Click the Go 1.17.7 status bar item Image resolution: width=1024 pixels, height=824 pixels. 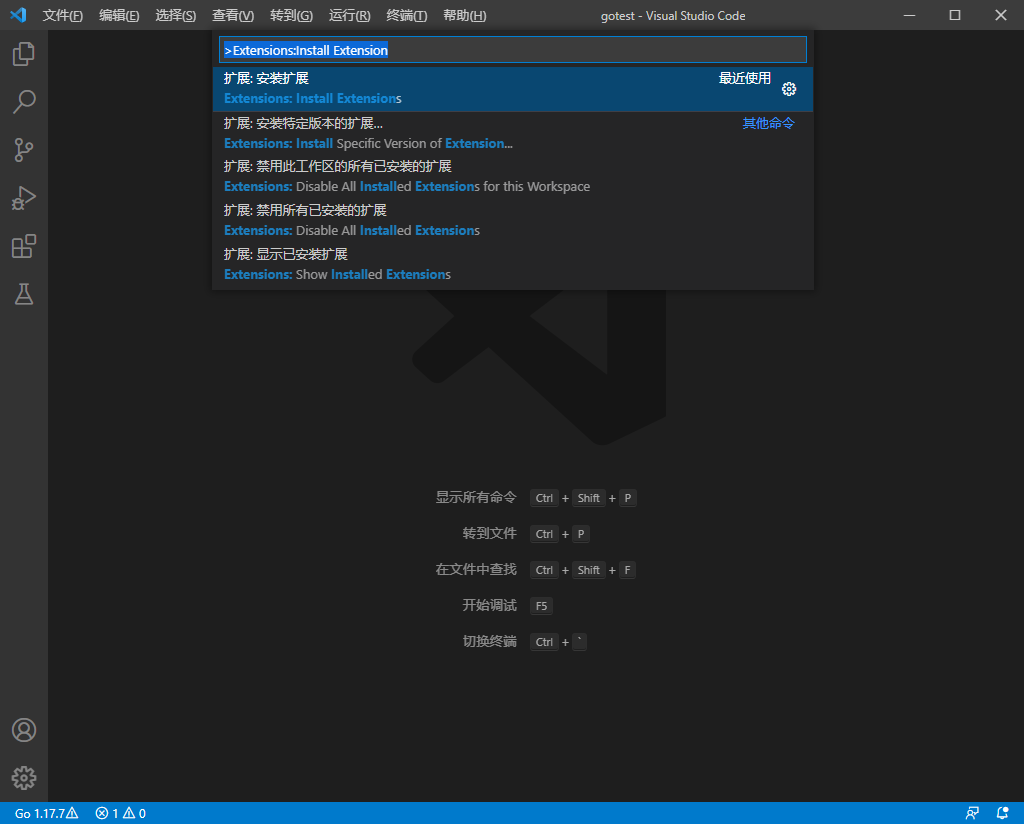[x=46, y=813]
